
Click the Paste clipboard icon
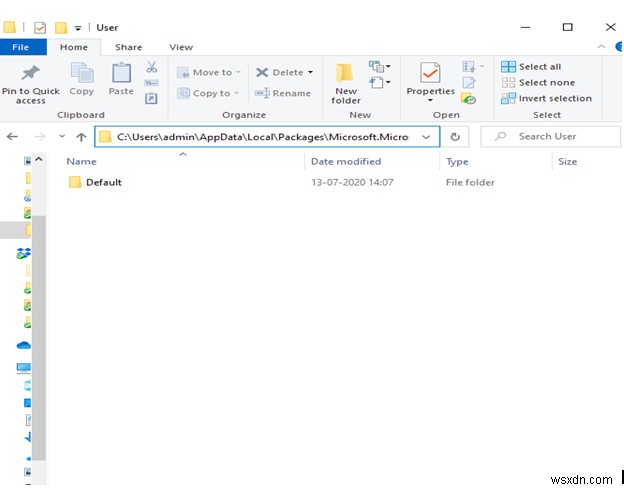pos(121,72)
